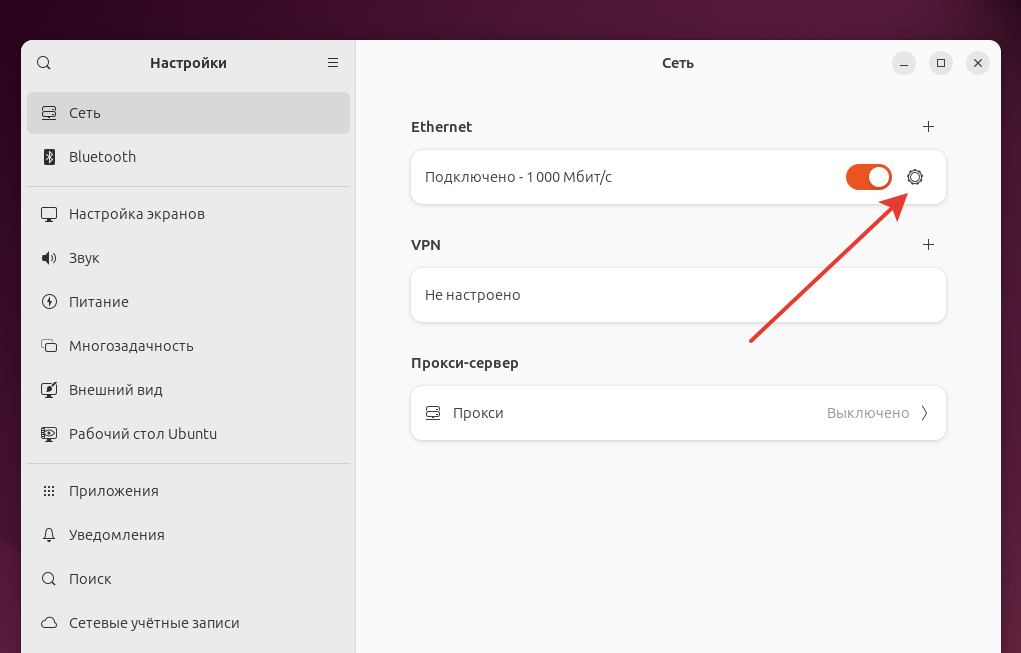1021x653 pixels.
Task: Open the hamburger menu beside Настройки
Action: coord(333,63)
